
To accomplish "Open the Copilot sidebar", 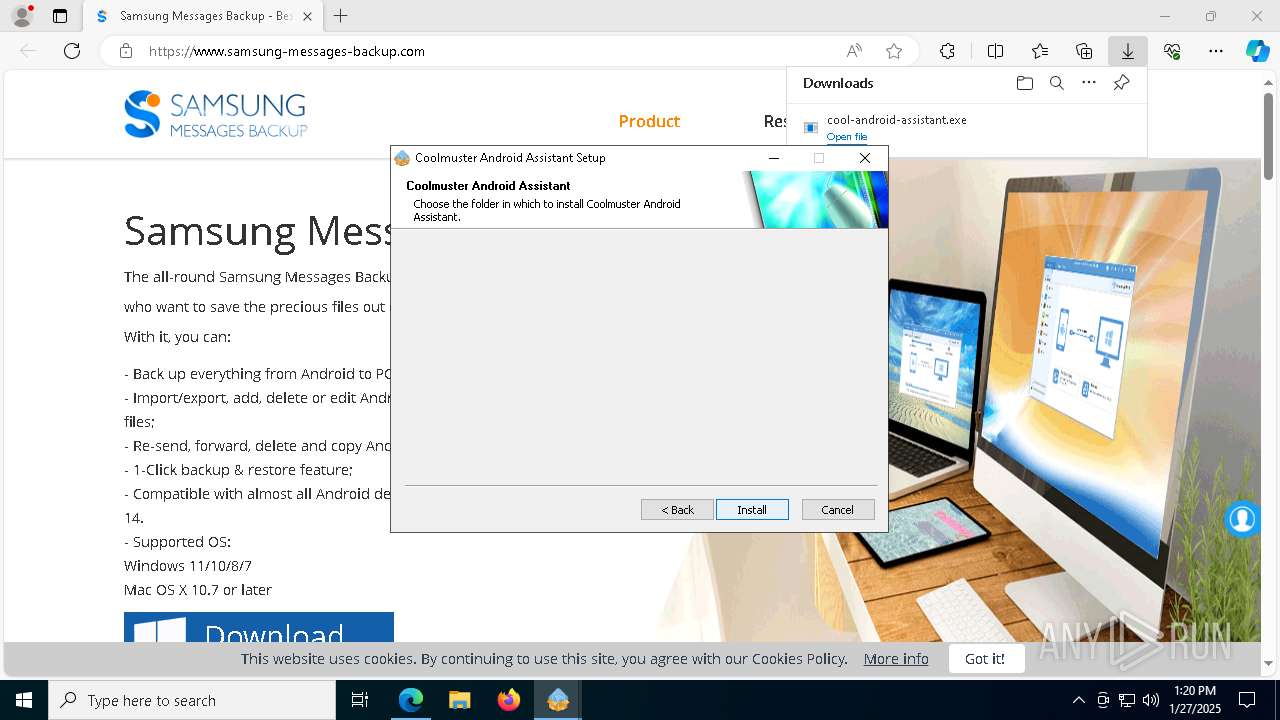I will click(x=1257, y=51).
